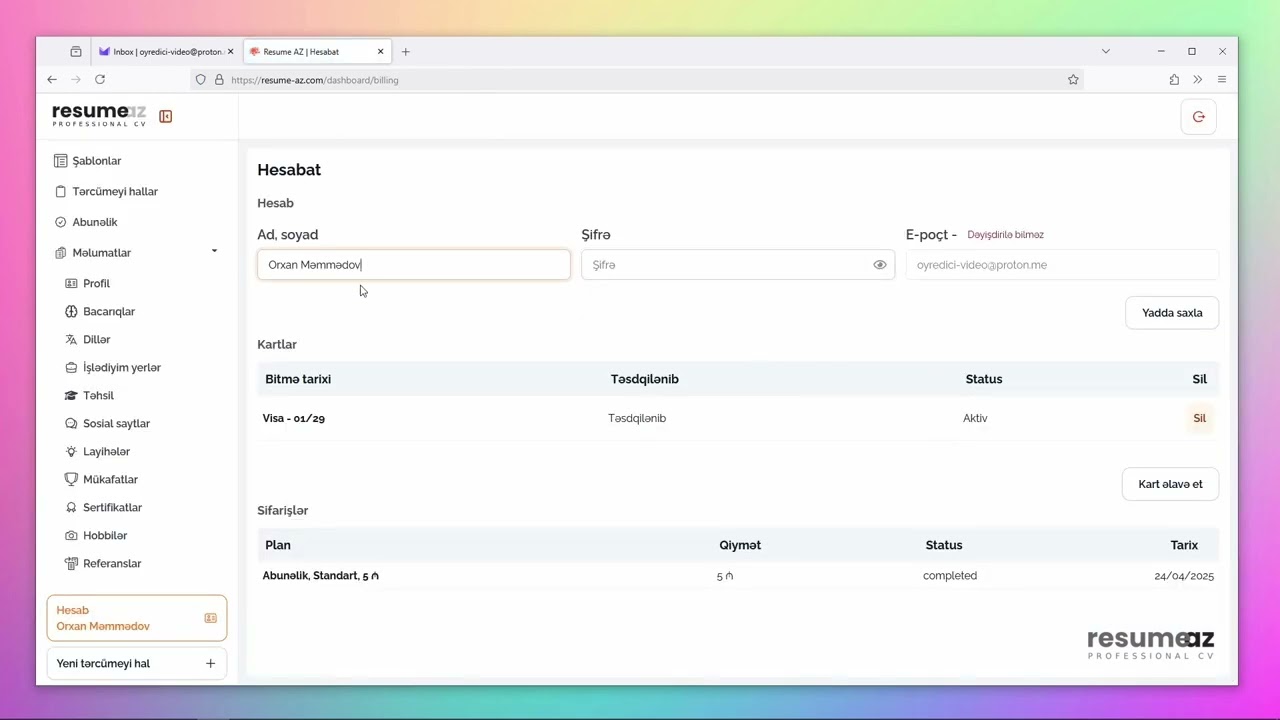
Task: Open browser extensions icon
Action: [1174, 80]
